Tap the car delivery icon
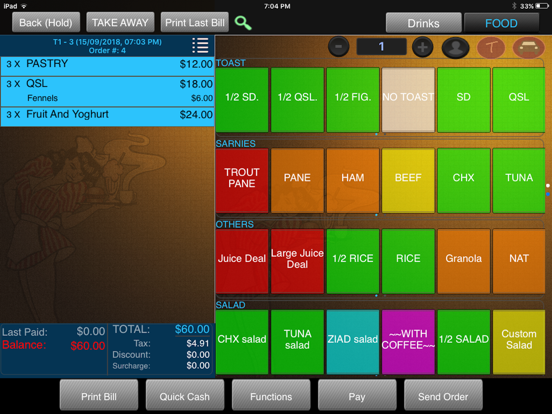Screen dimensions: 552x414 (x=528, y=47)
